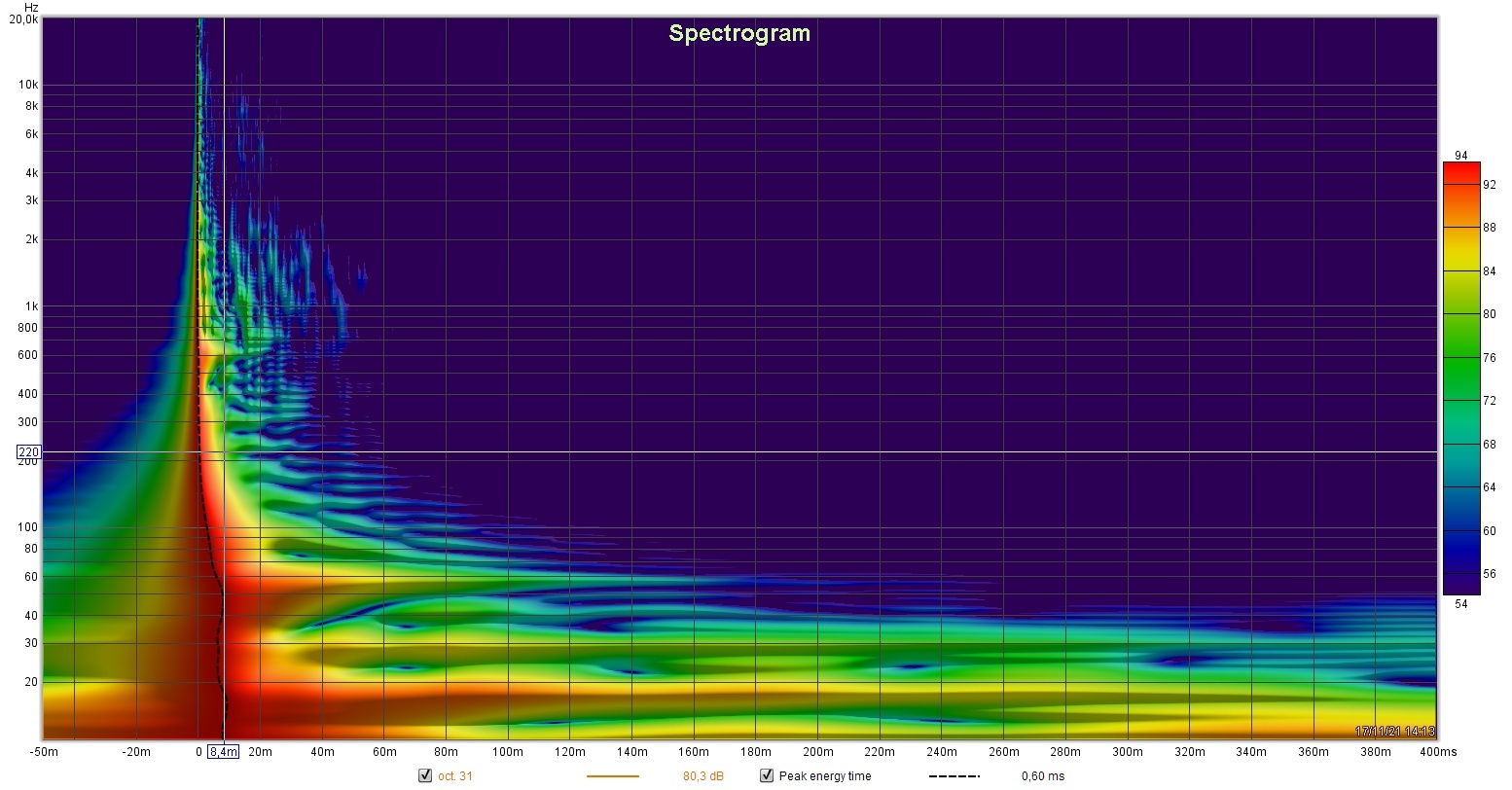1512x790 pixels.
Task: Click the 0 time axis label
Action: pos(198,752)
